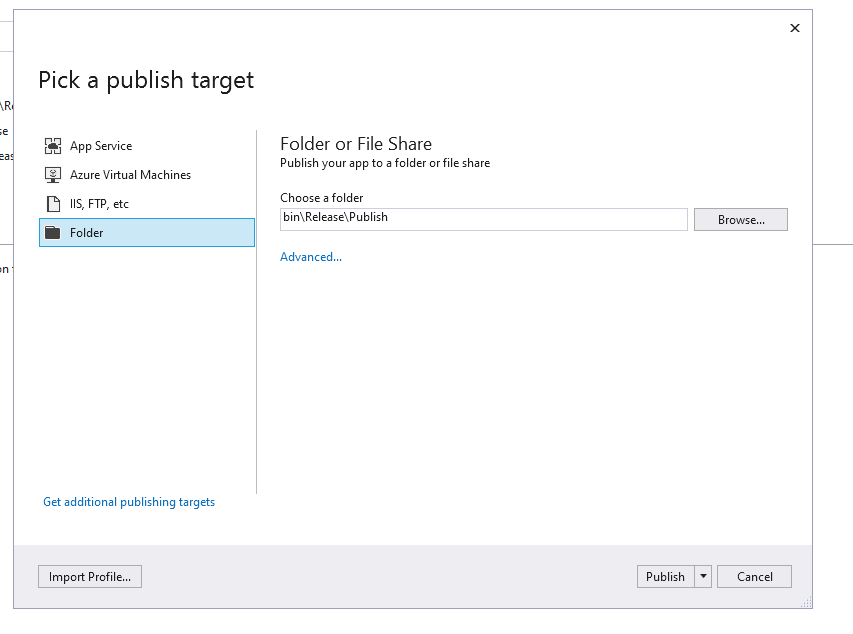Follow the Get additional publishing targets link
853x634 pixels.
point(129,502)
